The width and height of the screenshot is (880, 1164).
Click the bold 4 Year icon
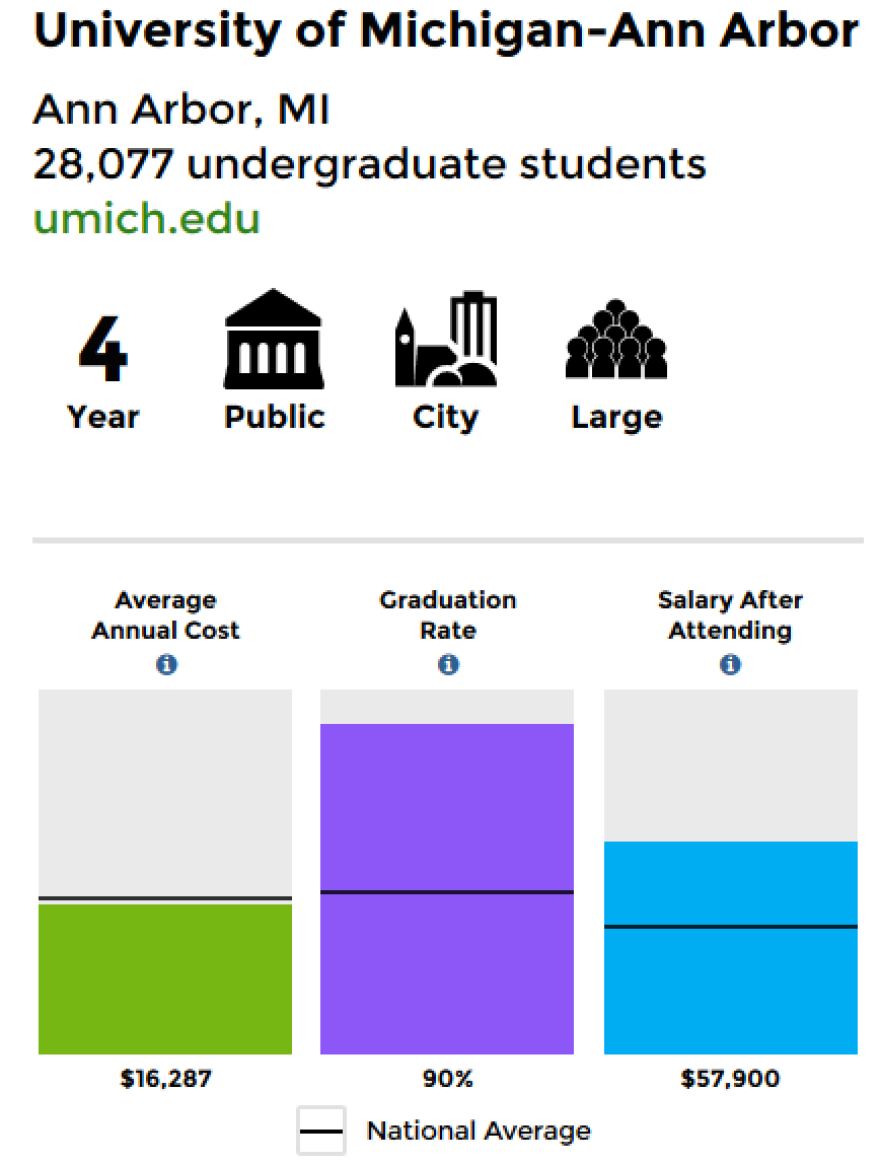[x=103, y=347]
